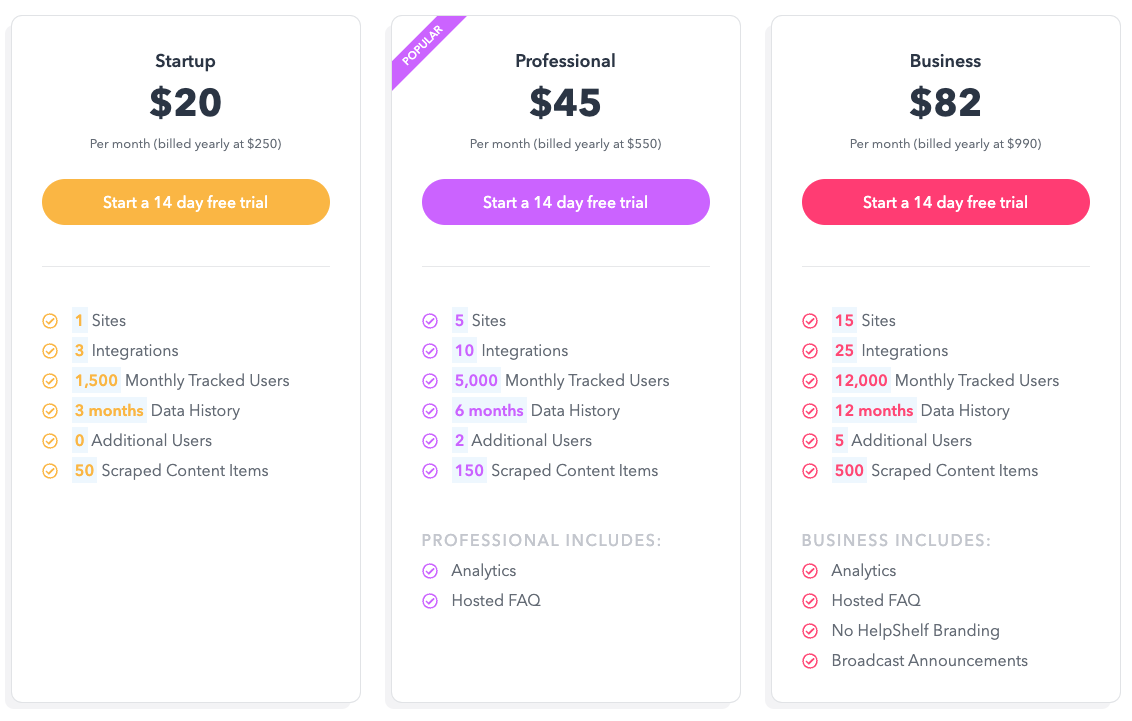Click checkmark icon beside No HelpShelf Branding
This screenshot has height=721, width=1132.
(x=810, y=631)
